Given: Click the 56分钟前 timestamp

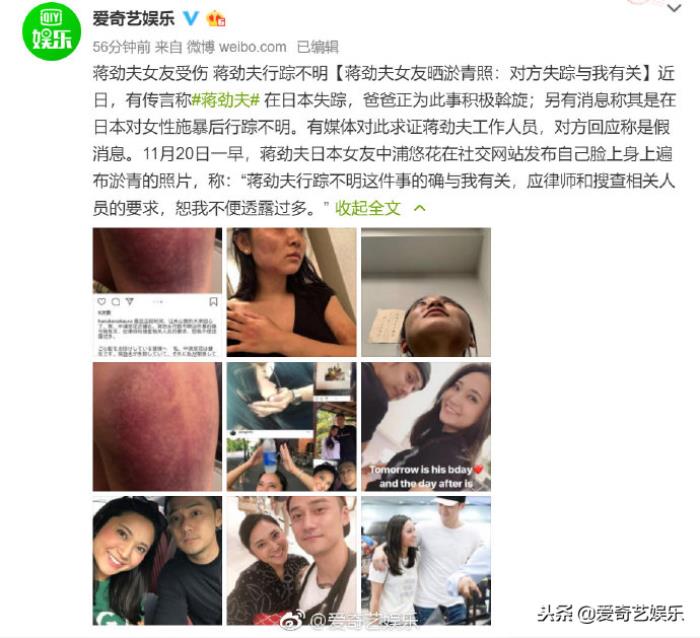Looking at the screenshot, I should pos(121,47).
